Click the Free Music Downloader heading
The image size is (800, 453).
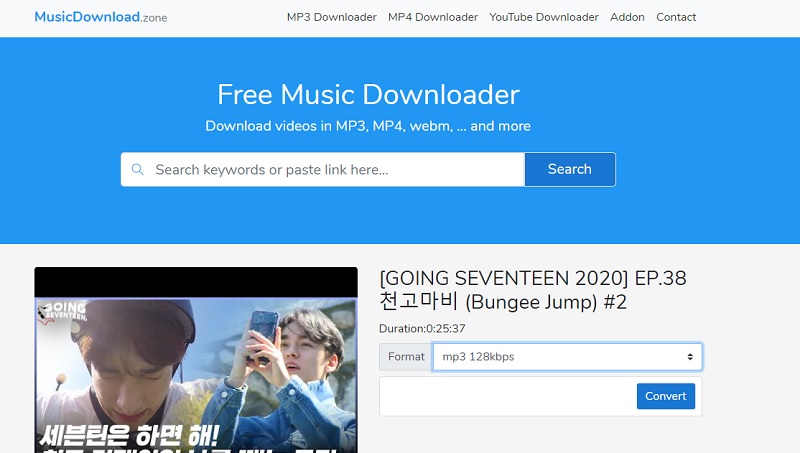[368, 95]
